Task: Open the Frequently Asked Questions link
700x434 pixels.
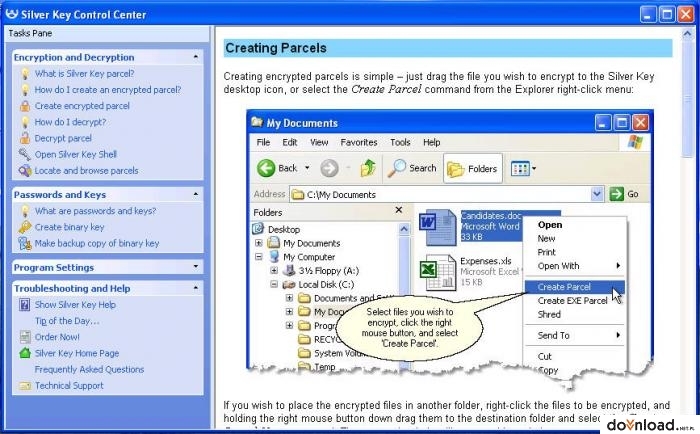Action: [x=89, y=369]
